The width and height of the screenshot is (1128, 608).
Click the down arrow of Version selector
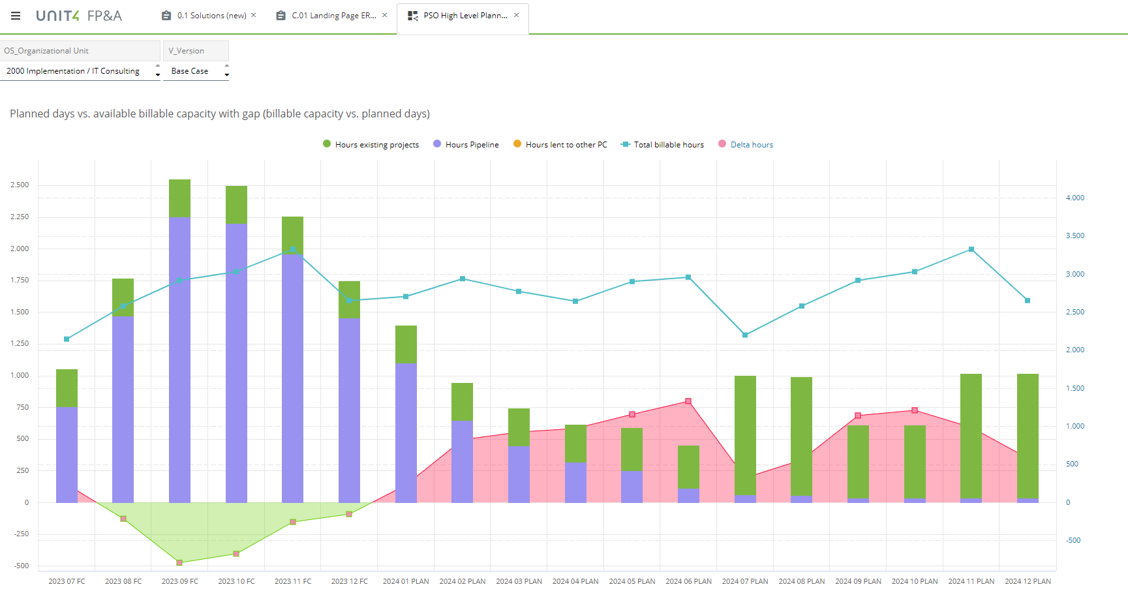click(x=227, y=75)
